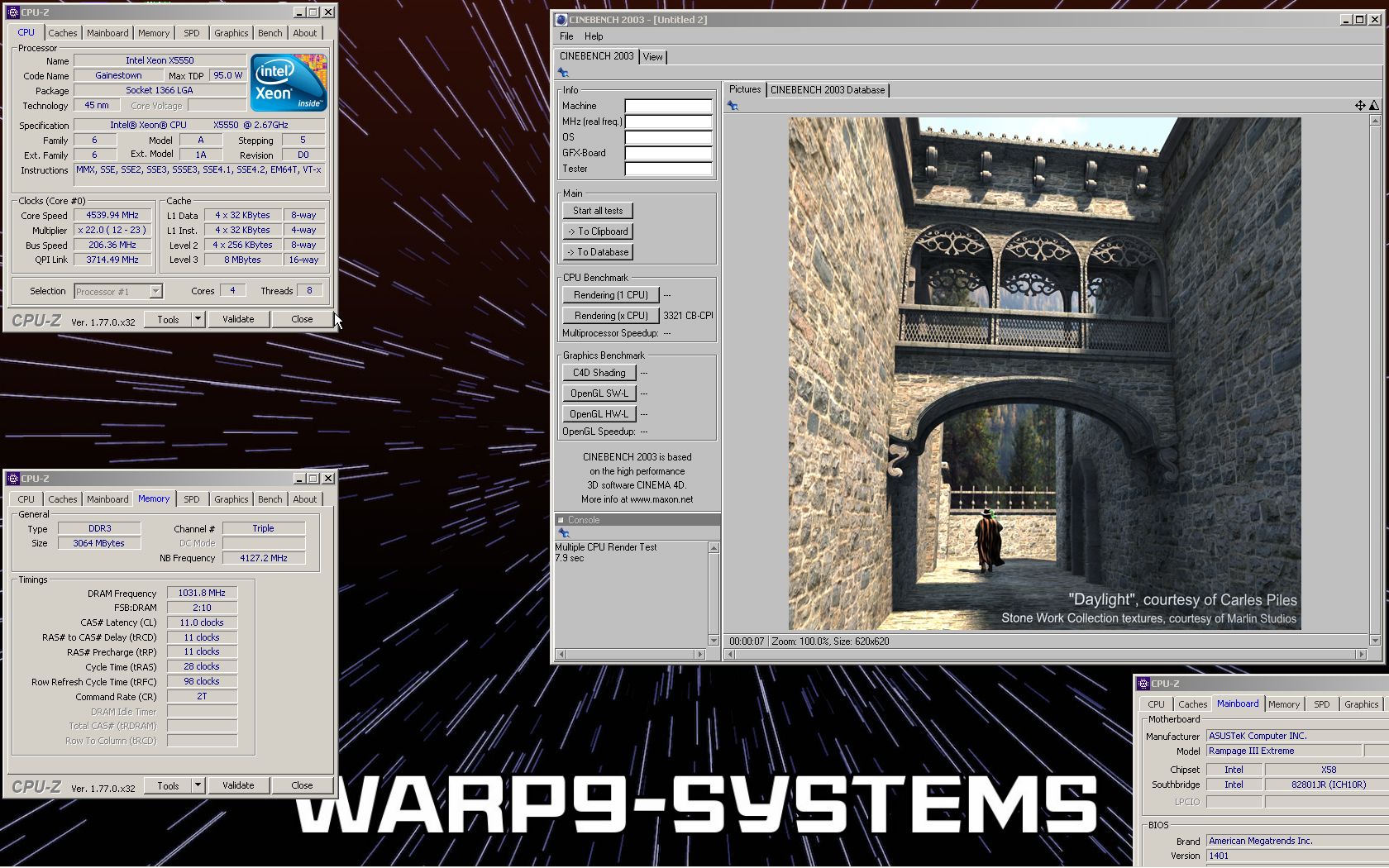
Task: Click the Rampage III Extreme model text
Action: pyautogui.click(x=1251, y=751)
